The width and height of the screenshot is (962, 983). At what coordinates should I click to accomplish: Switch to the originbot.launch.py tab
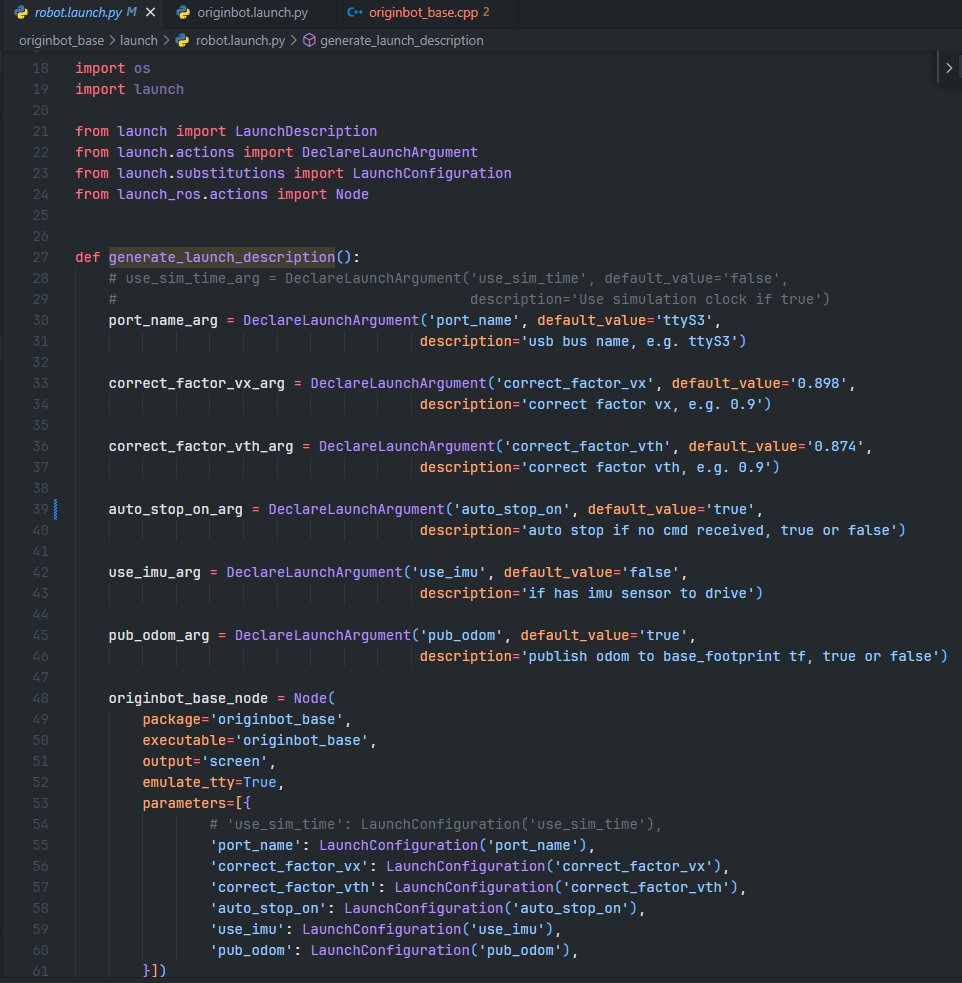pyautogui.click(x=250, y=13)
